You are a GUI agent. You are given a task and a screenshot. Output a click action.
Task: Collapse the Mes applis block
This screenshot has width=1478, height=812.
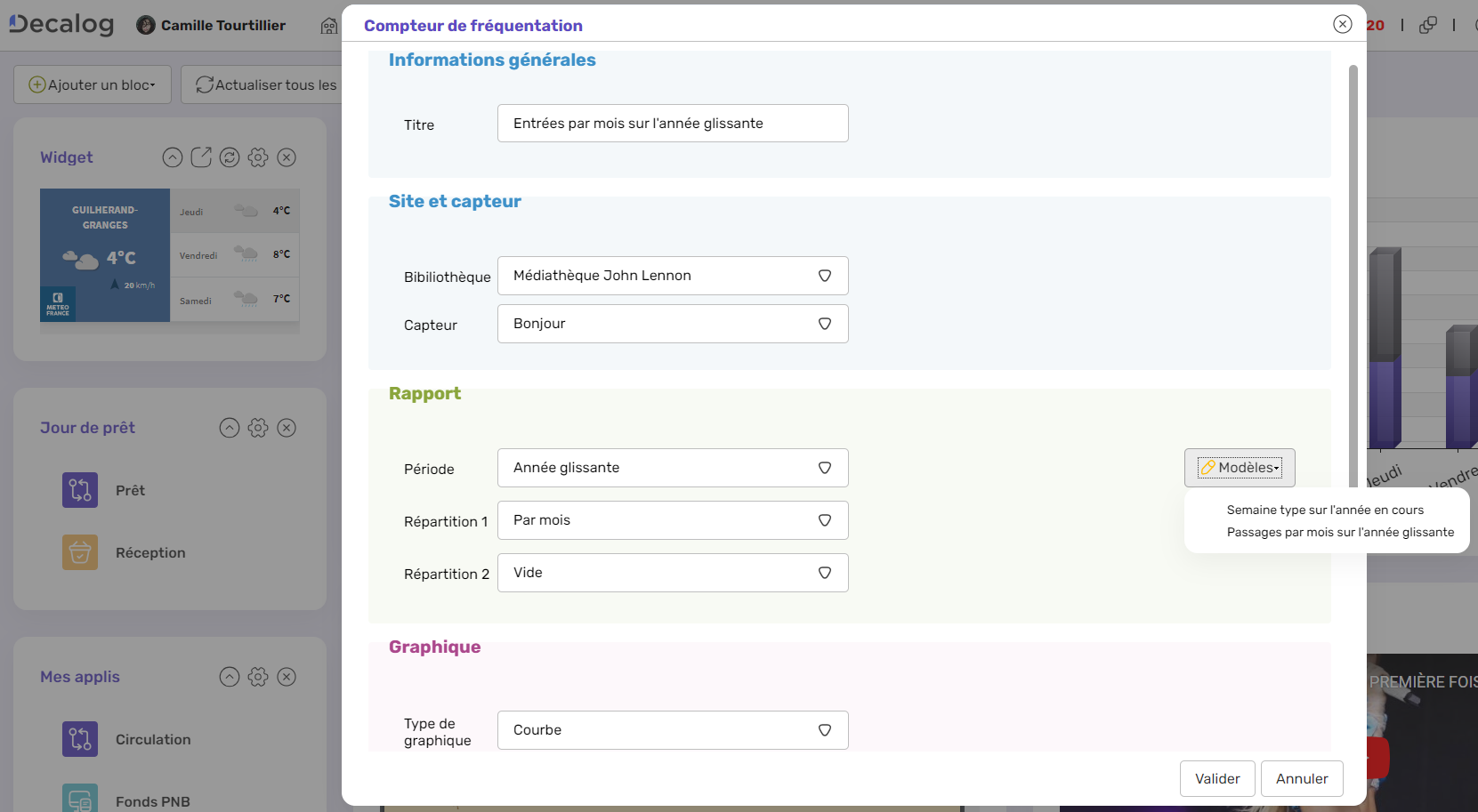coord(230,677)
